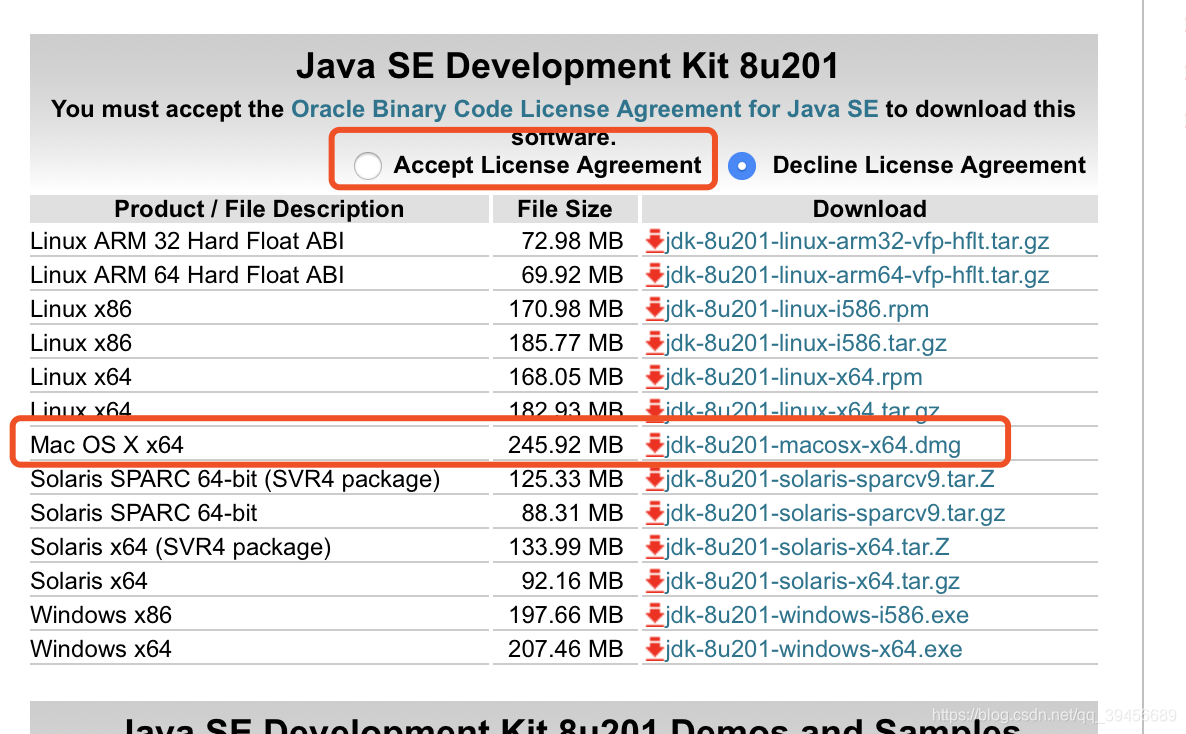Viewport: 1186px width, 734px height.
Task: Download jdk-8u201-windows-i586.exe file
Action: pos(817,615)
